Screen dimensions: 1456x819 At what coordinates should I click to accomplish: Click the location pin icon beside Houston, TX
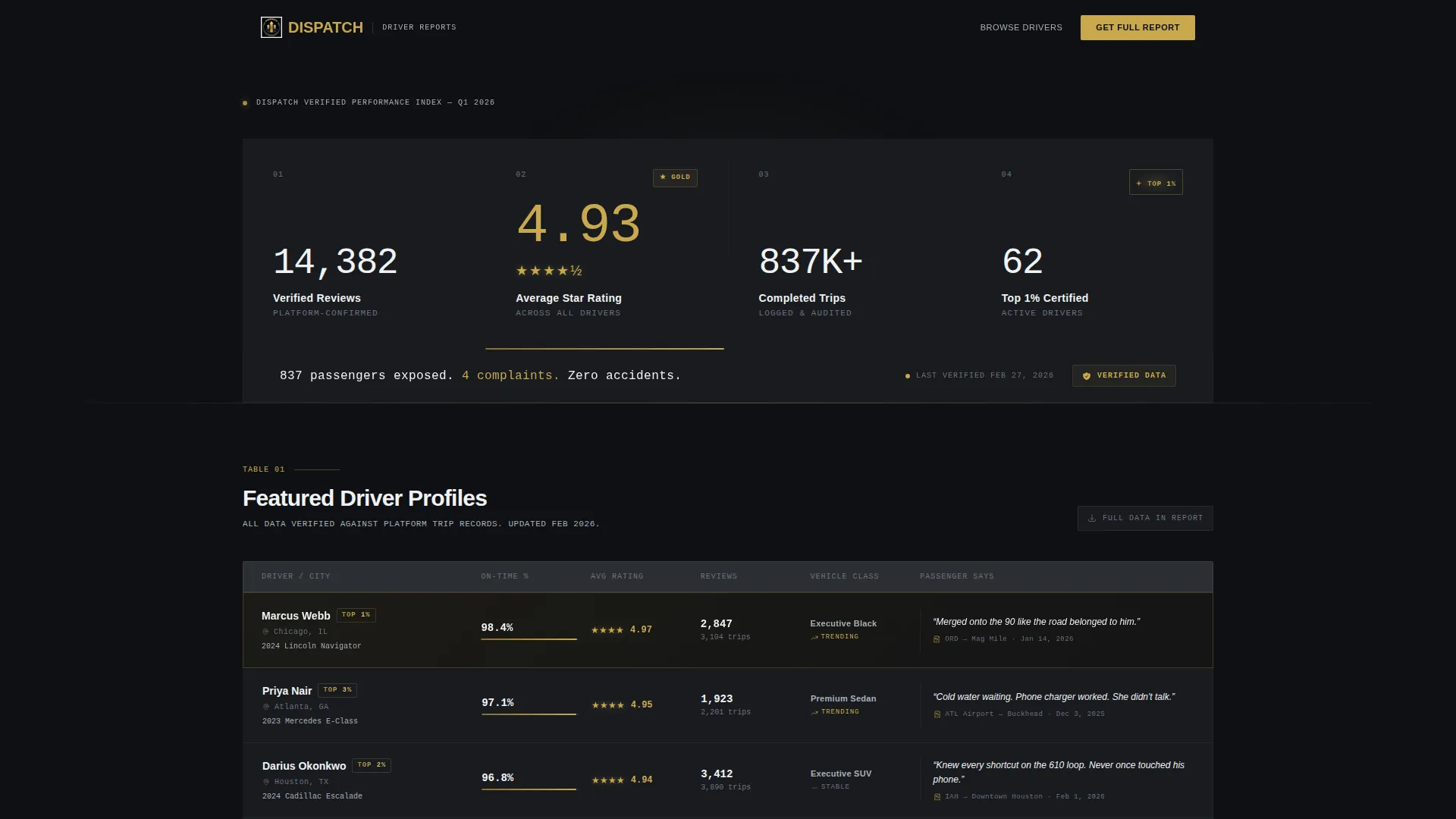(x=266, y=782)
